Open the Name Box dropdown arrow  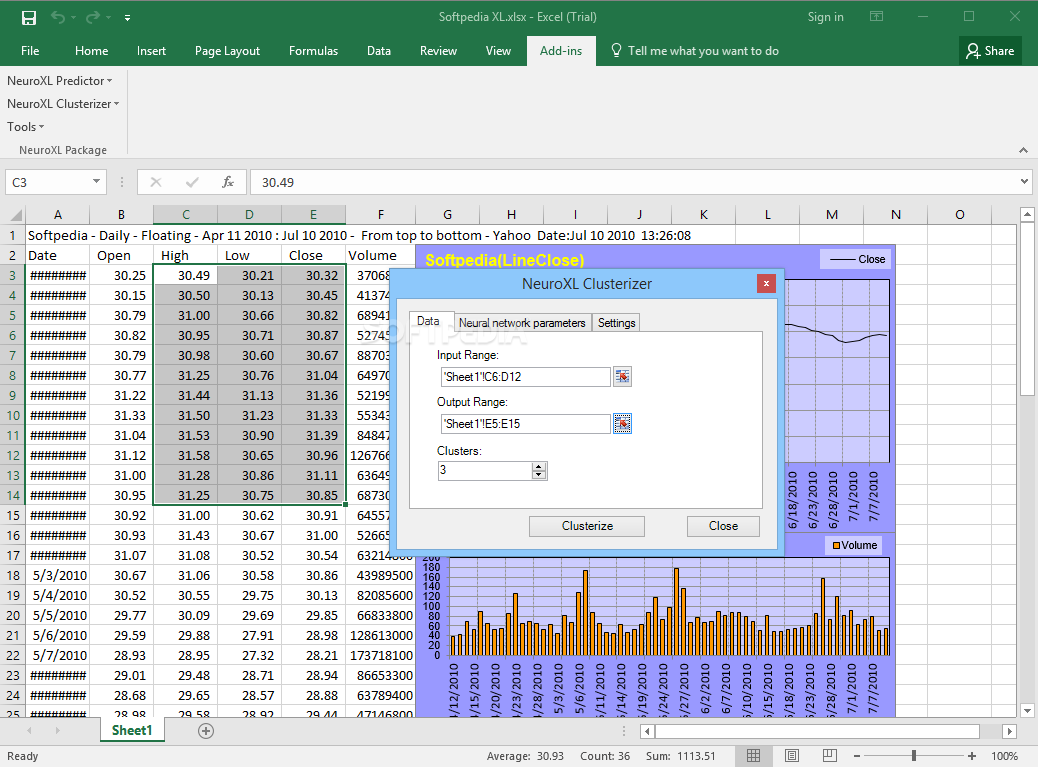click(96, 181)
